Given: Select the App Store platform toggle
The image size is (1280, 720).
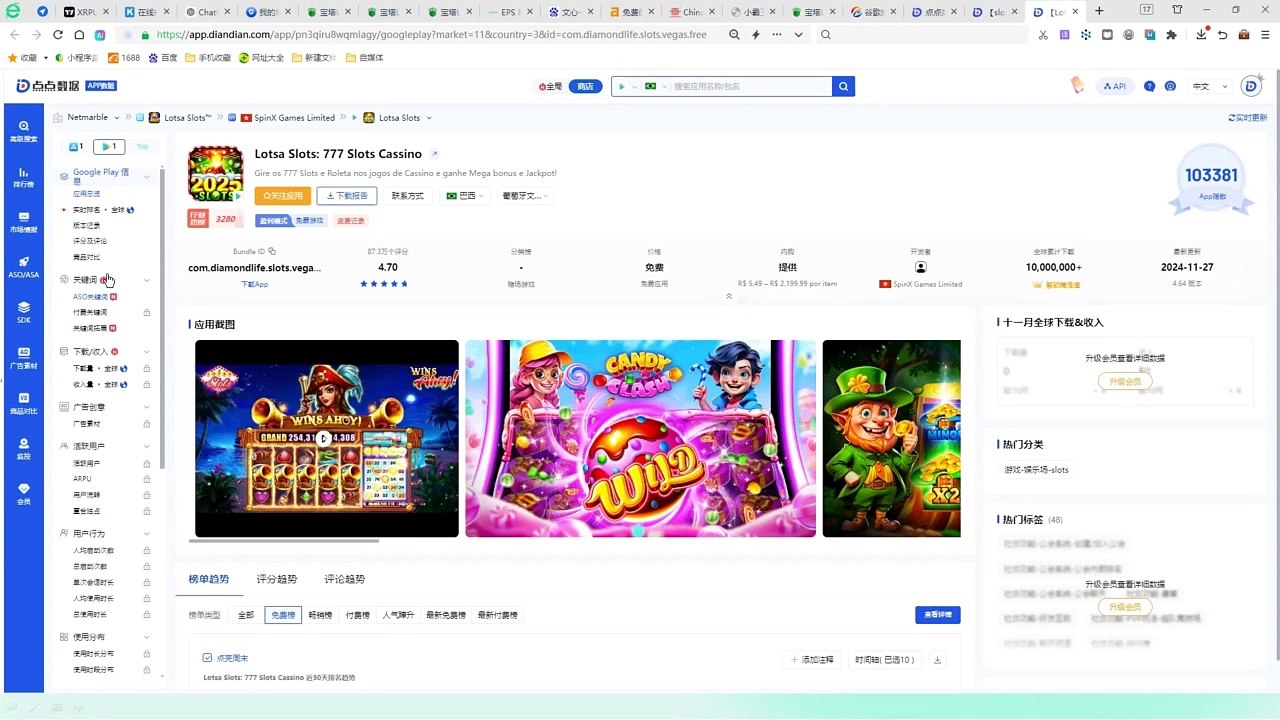Looking at the screenshot, I should click(74, 146).
